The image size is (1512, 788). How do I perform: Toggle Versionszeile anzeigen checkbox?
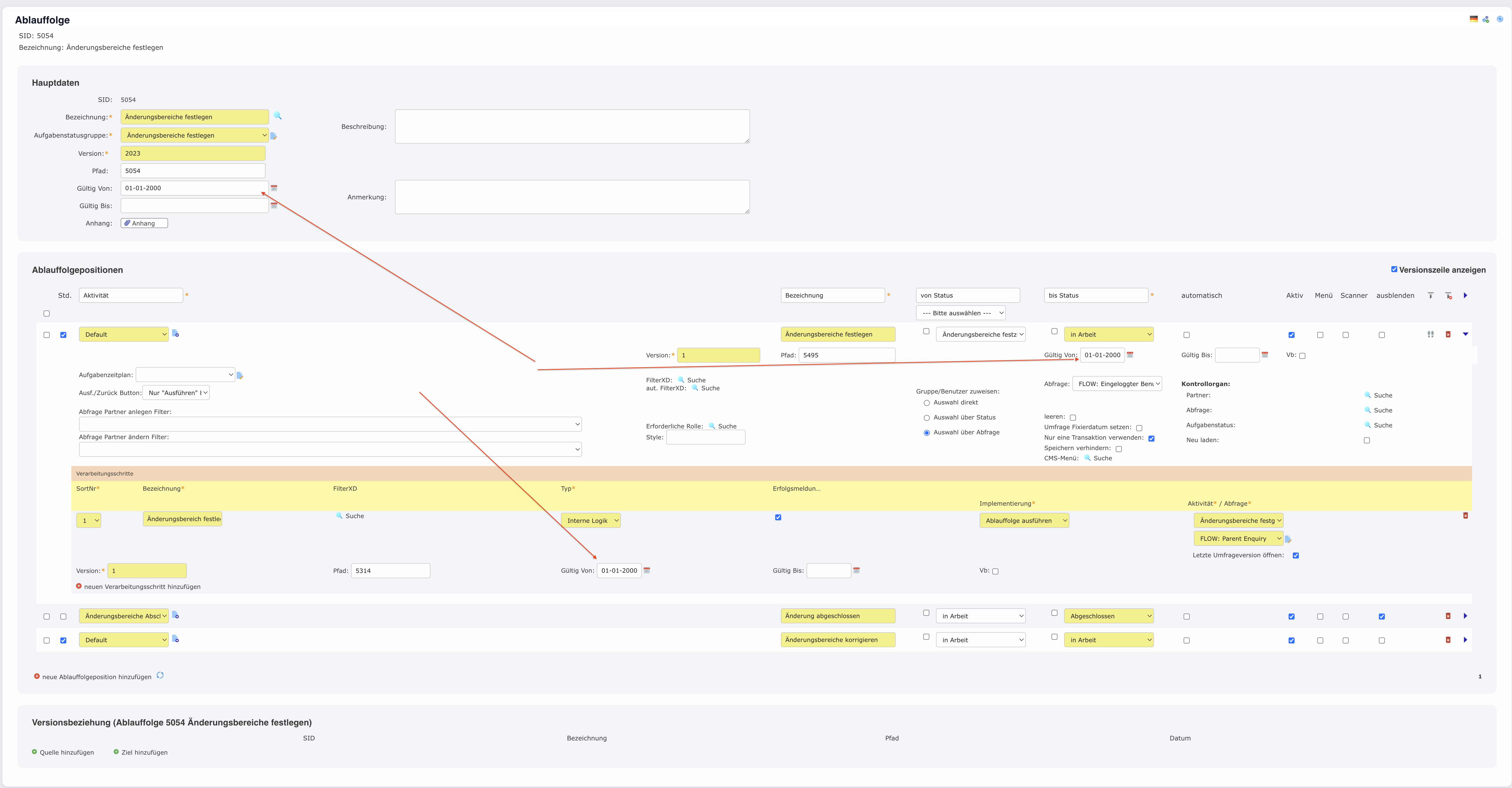click(x=1394, y=269)
